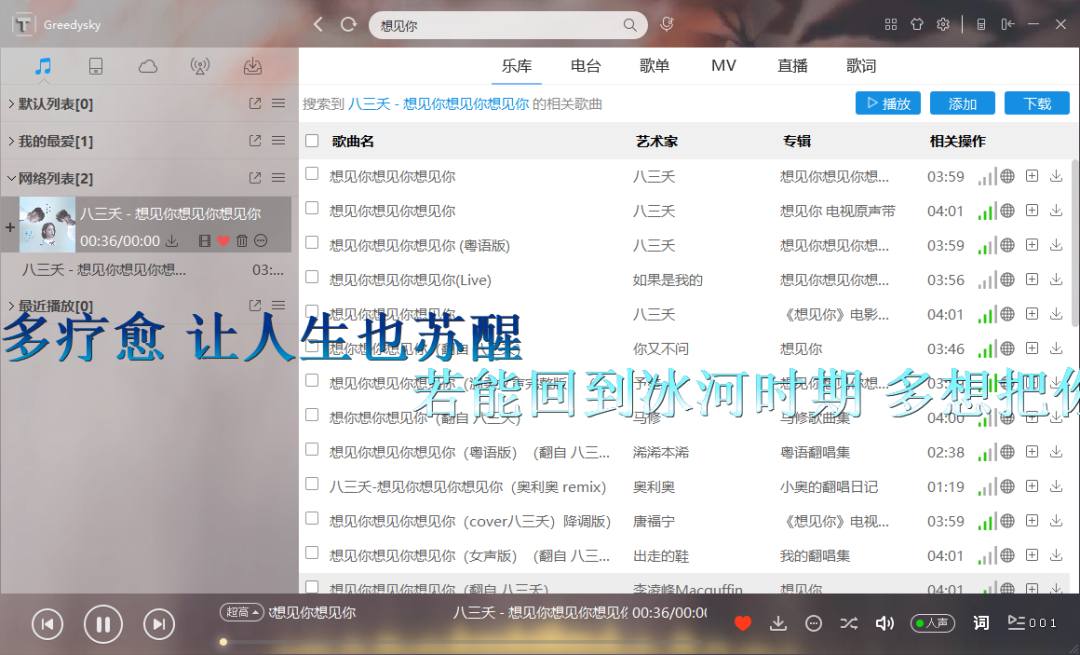
Task: Click plus icon beside album thumbnail
Action: point(10,227)
